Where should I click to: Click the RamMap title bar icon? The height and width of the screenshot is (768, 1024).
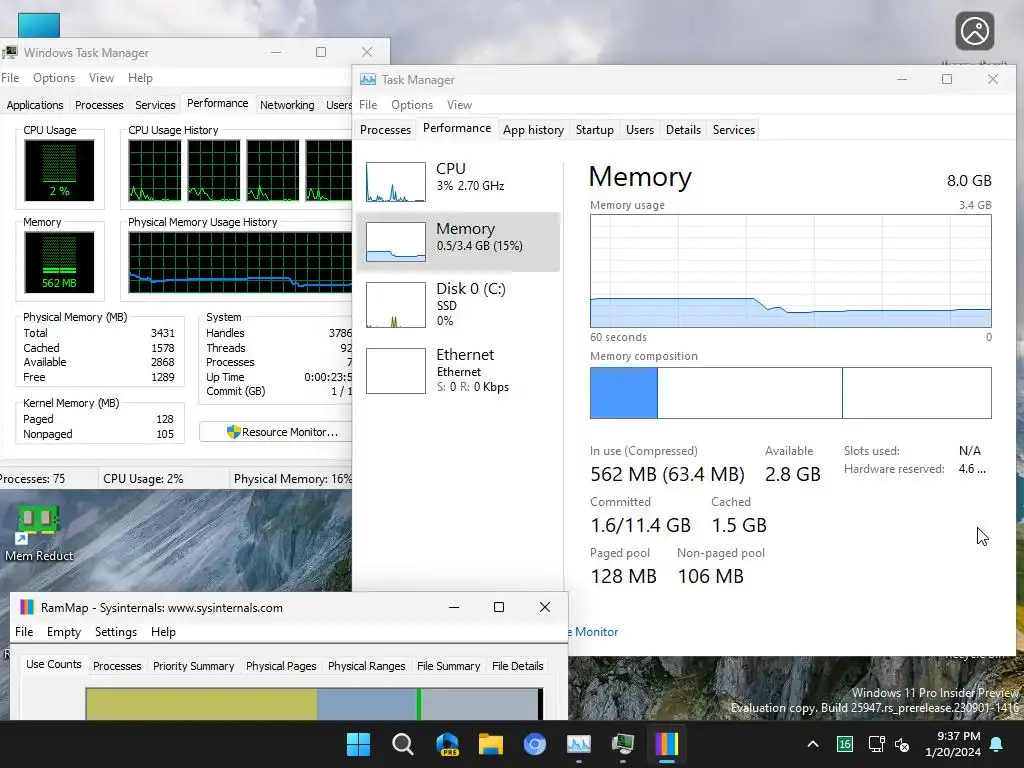pyautogui.click(x=27, y=607)
